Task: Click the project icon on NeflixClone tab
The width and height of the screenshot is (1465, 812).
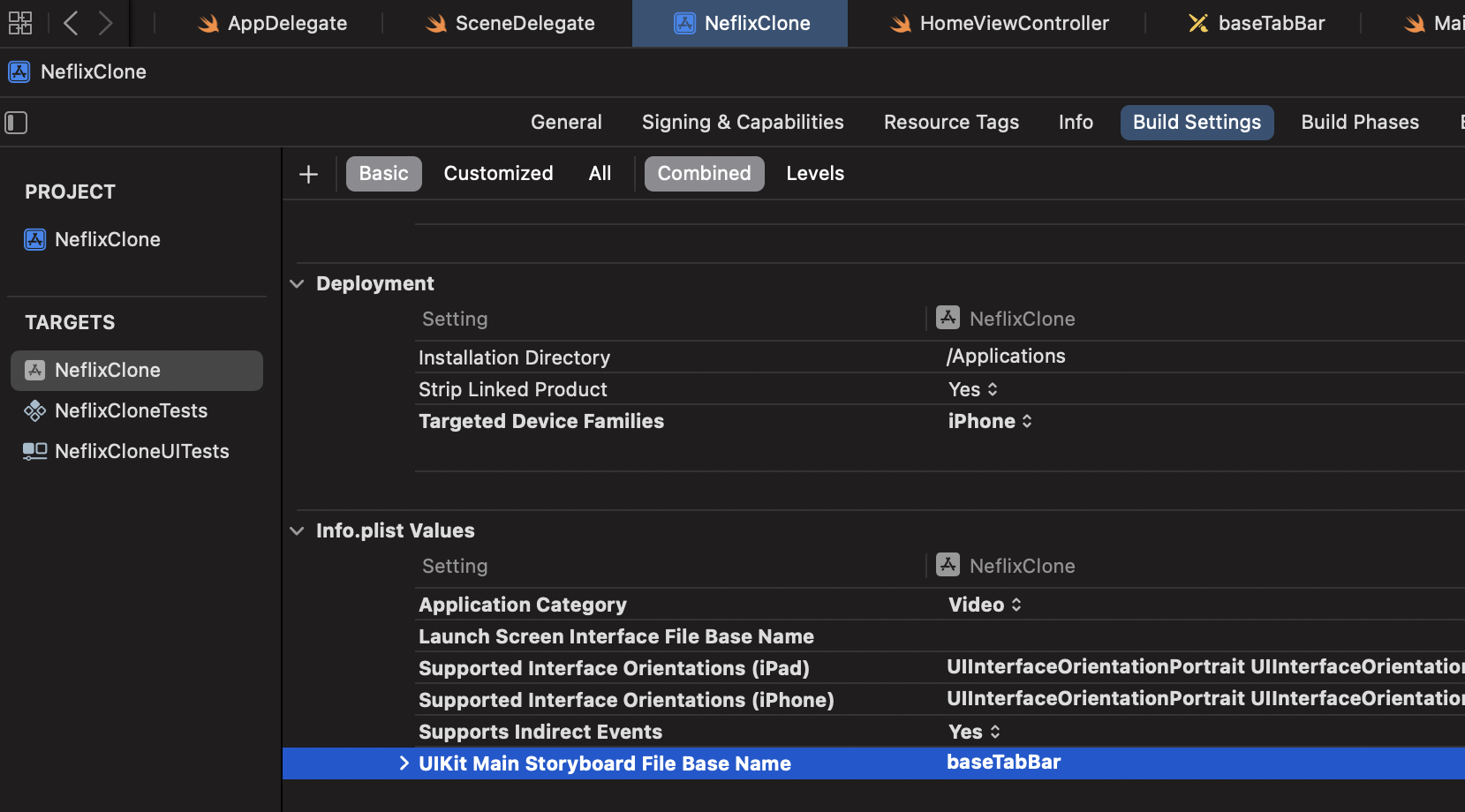Action: pyautogui.click(x=685, y=24)
